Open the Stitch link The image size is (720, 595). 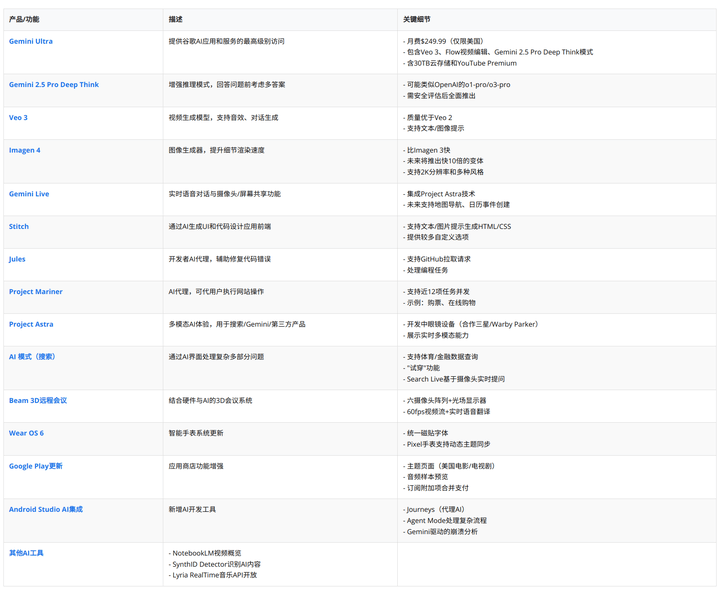click(19, 226)
